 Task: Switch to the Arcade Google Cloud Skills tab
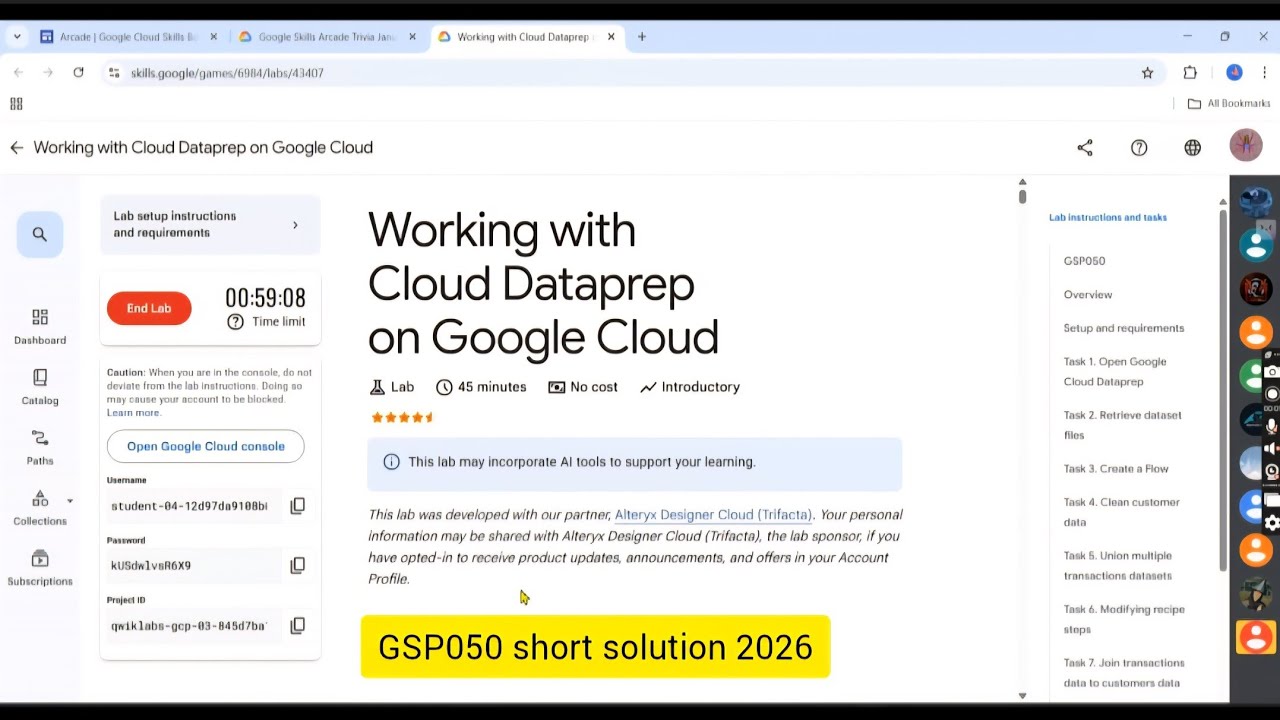point(128,37)
